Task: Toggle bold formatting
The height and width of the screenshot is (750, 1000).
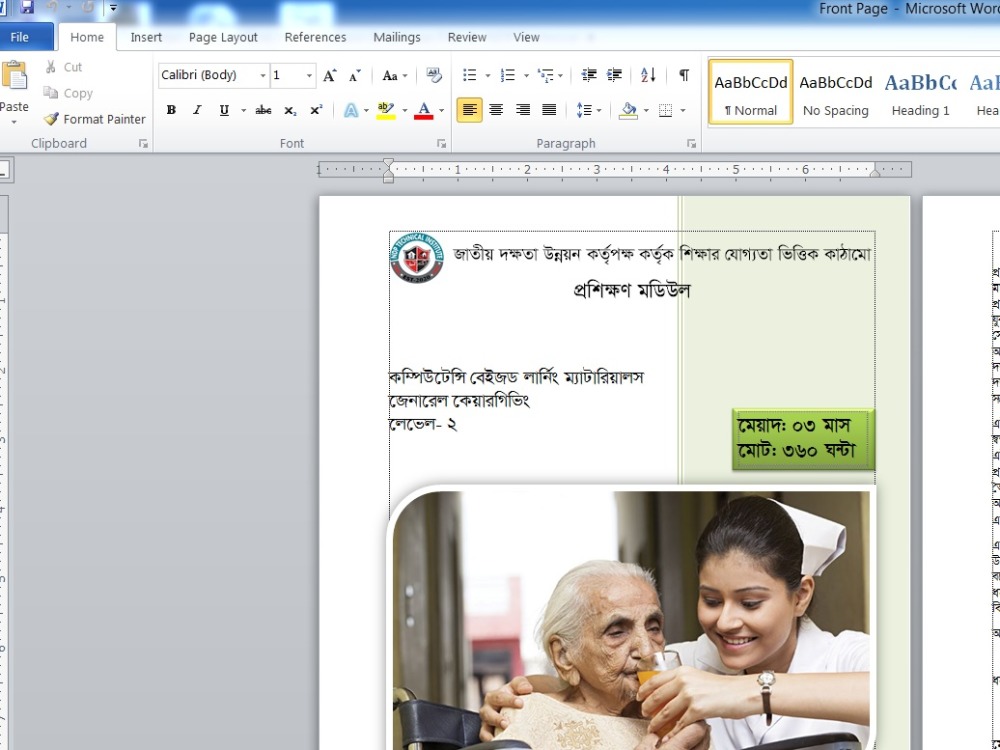Action: tap(171, 110)
